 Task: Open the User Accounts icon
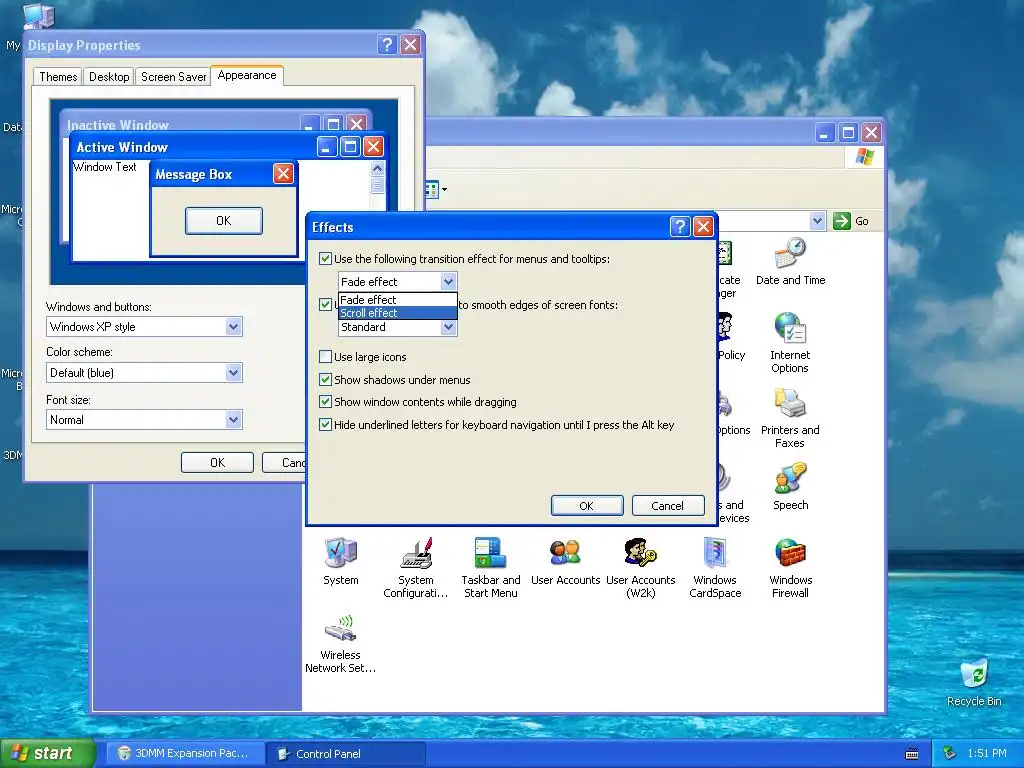(x=565, y=561)
